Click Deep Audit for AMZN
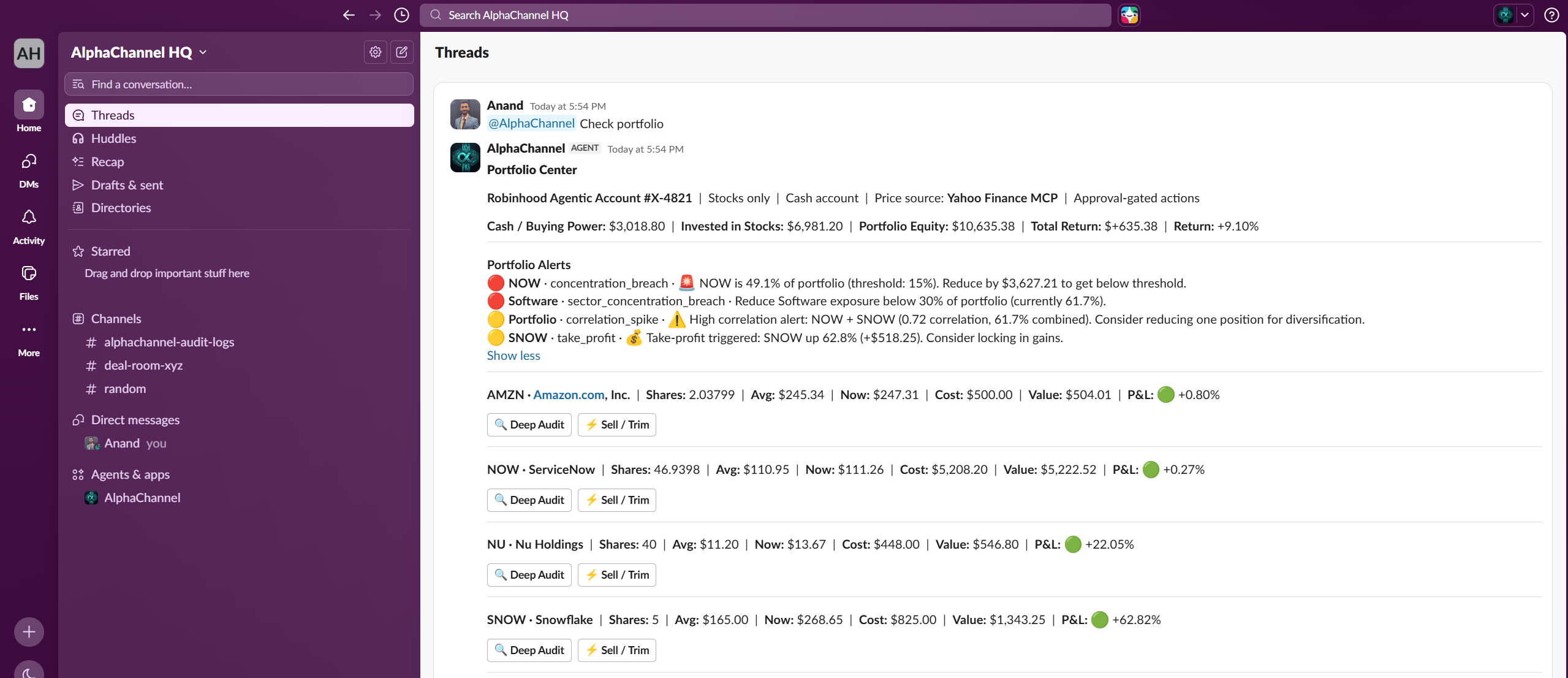Screen dimensions: 1568x678 529,425
